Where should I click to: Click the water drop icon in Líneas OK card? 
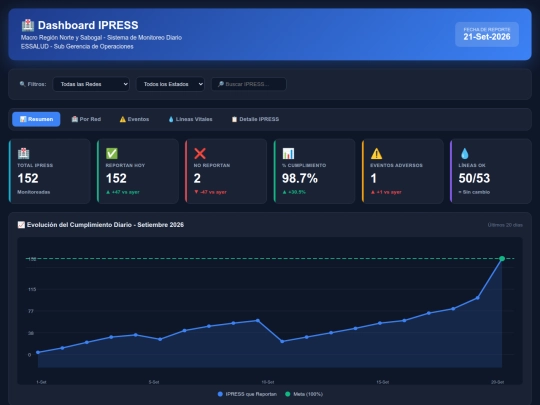[x=465, y=153]
